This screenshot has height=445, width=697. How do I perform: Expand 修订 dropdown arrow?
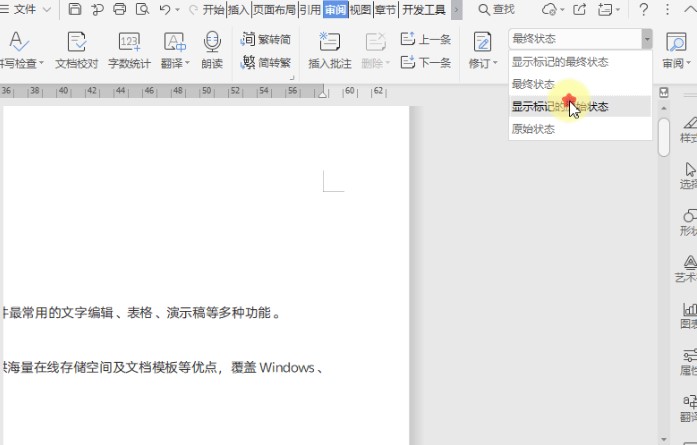pyautogui.click(x=495, y=63)
